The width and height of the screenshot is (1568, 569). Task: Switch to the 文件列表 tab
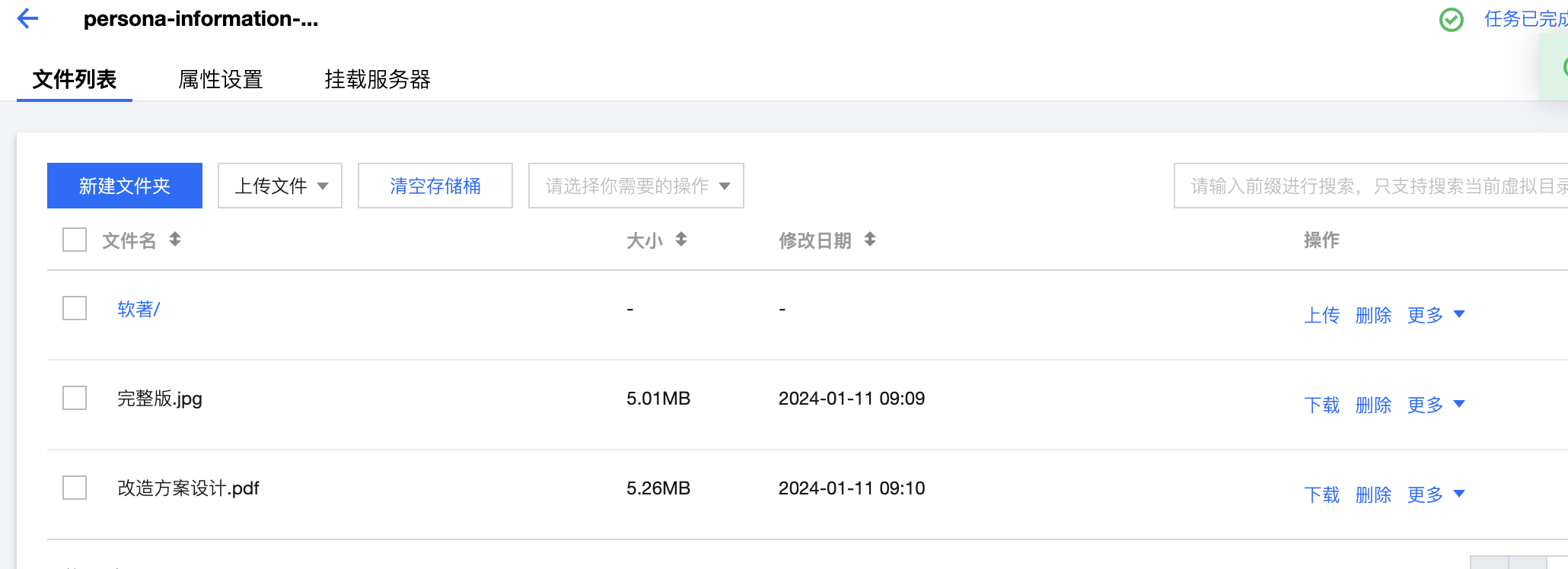click(x=75, y=79)
